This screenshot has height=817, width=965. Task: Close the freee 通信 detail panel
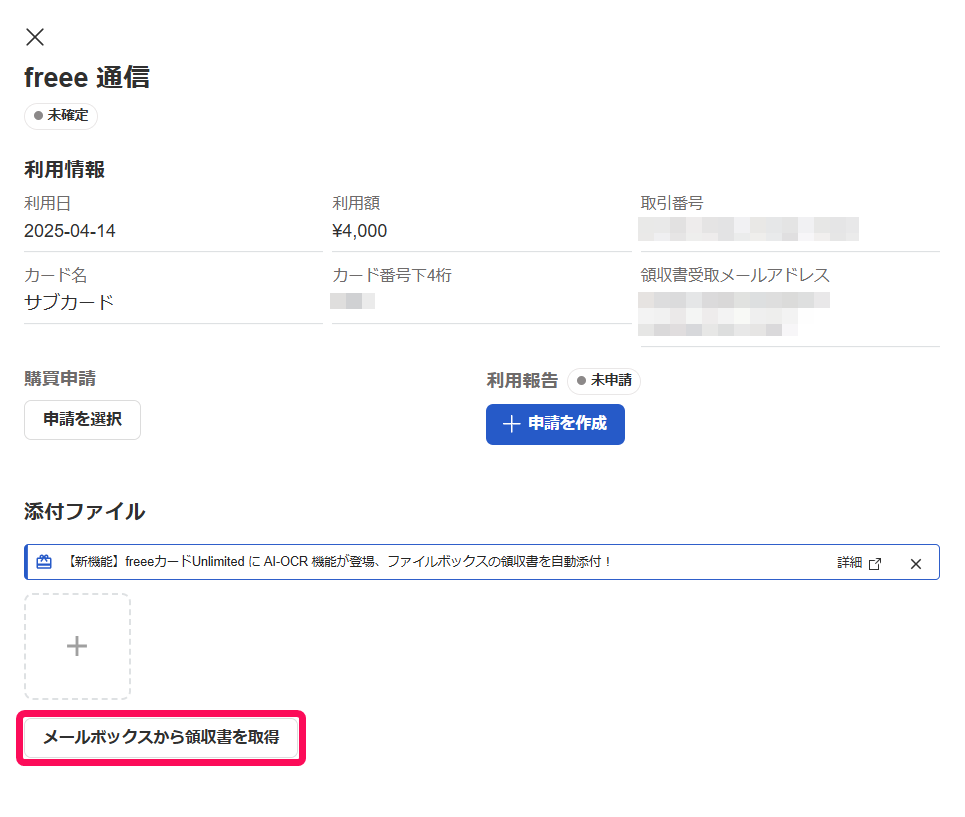[35, 37]
